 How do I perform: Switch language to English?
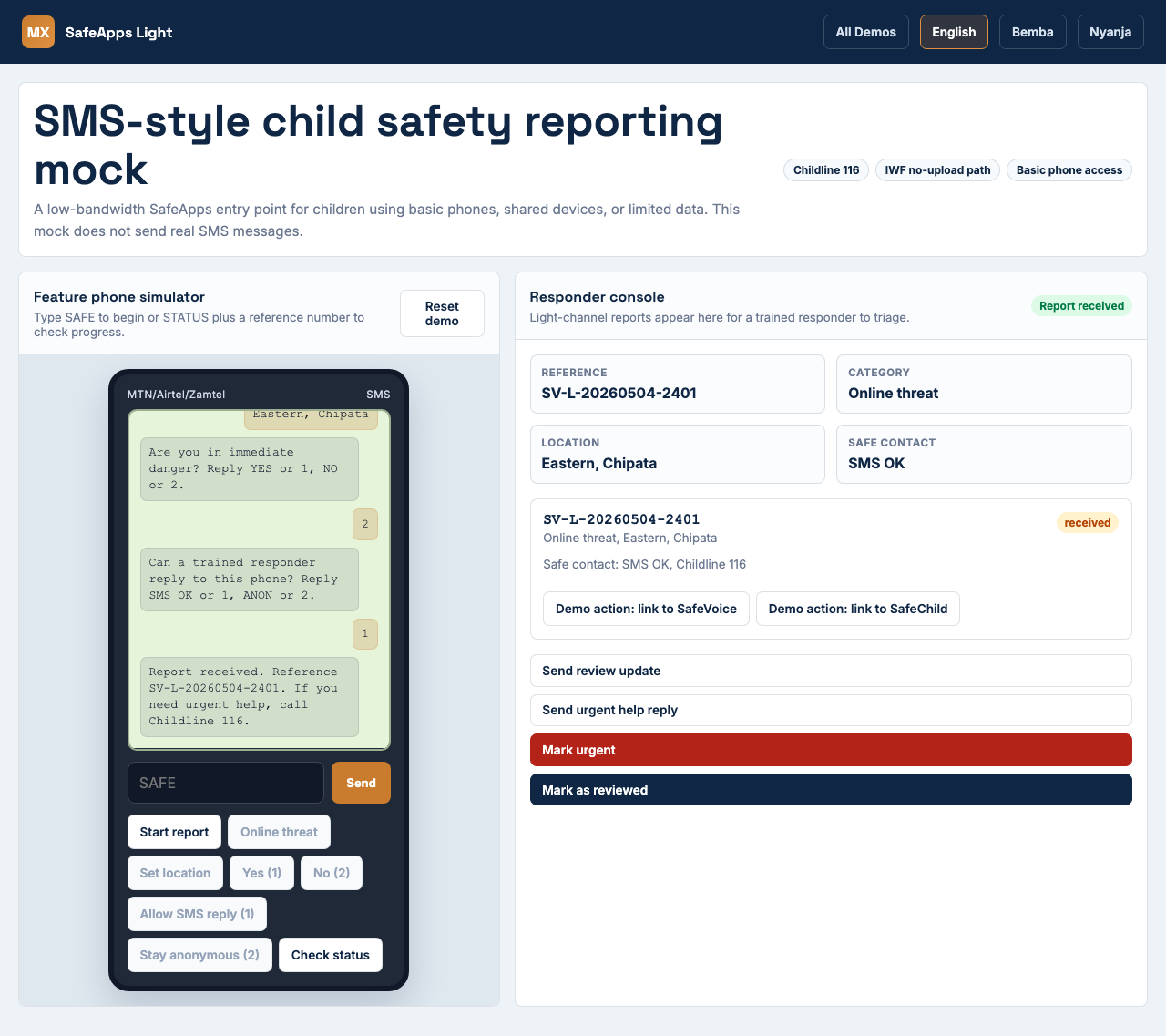[x=954, y=32]
